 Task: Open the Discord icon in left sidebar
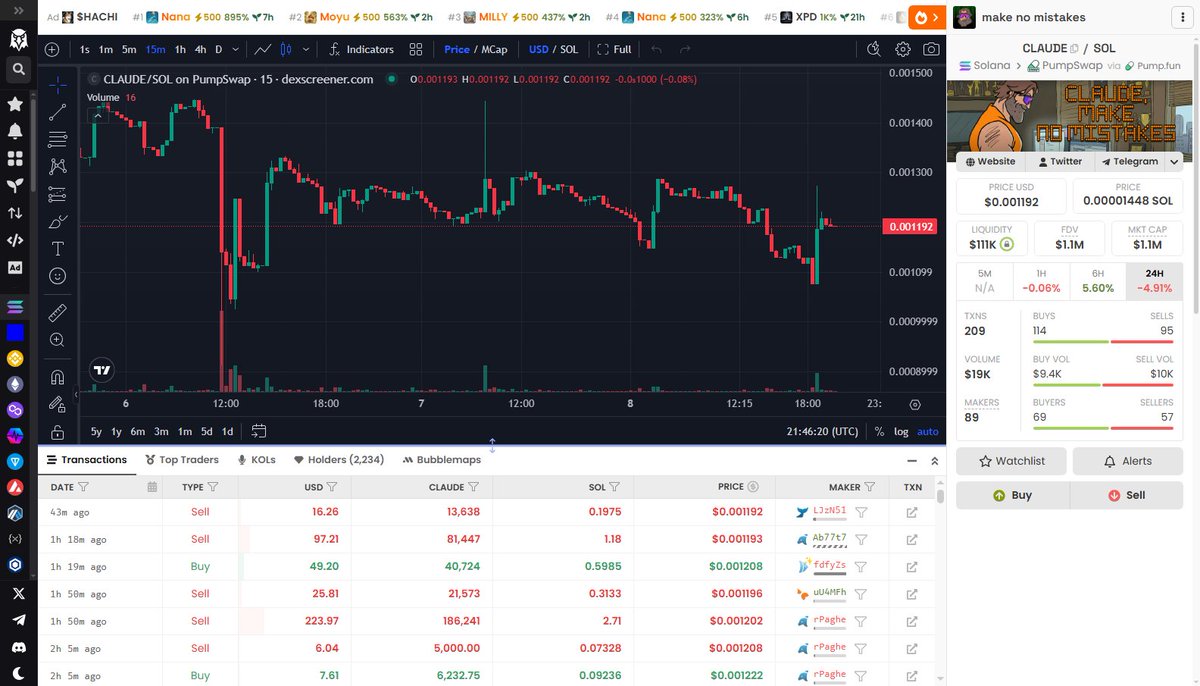[x=16, y=647]
